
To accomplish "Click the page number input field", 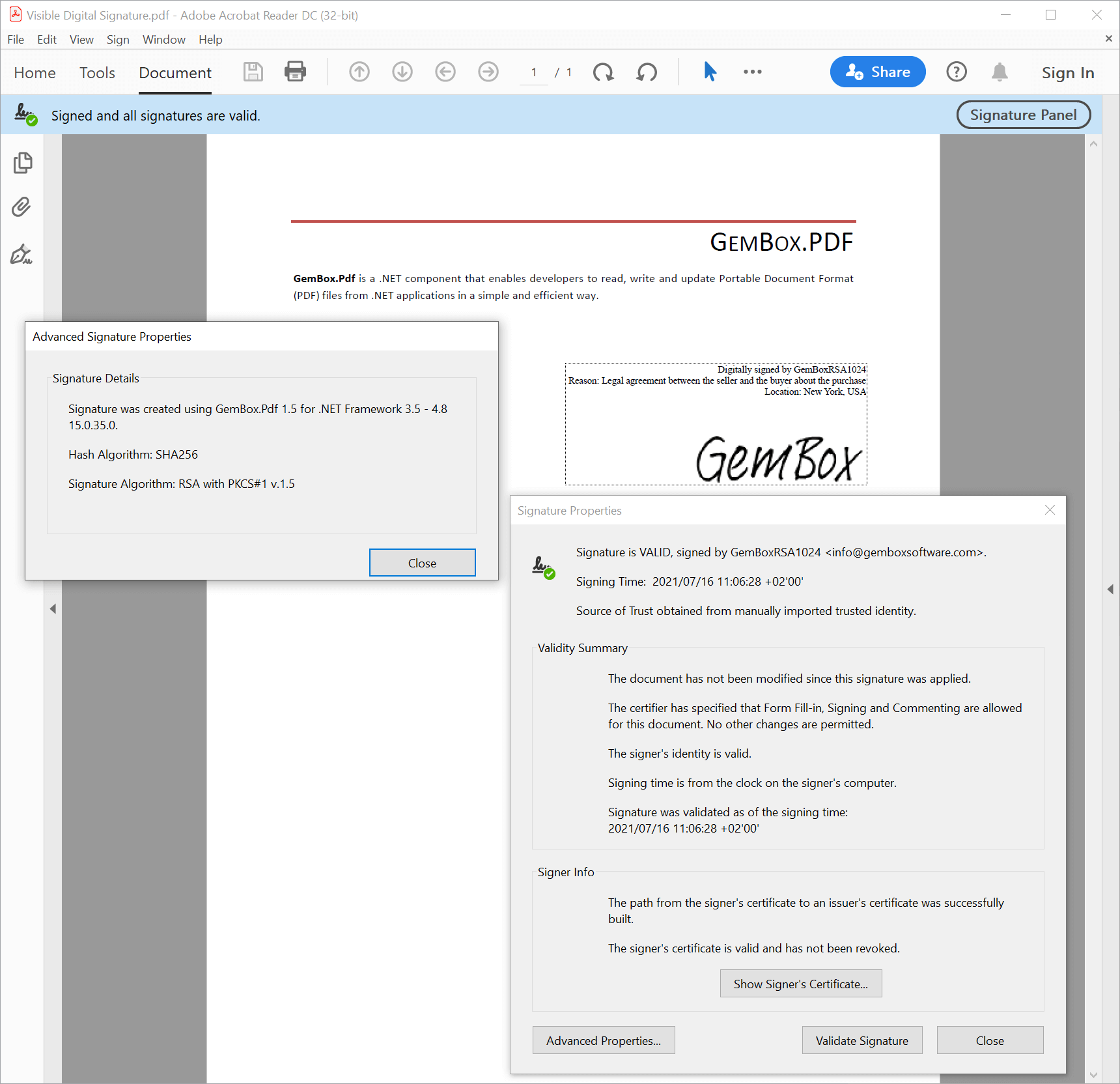I will pyautogui.click(x=534, y=72).
